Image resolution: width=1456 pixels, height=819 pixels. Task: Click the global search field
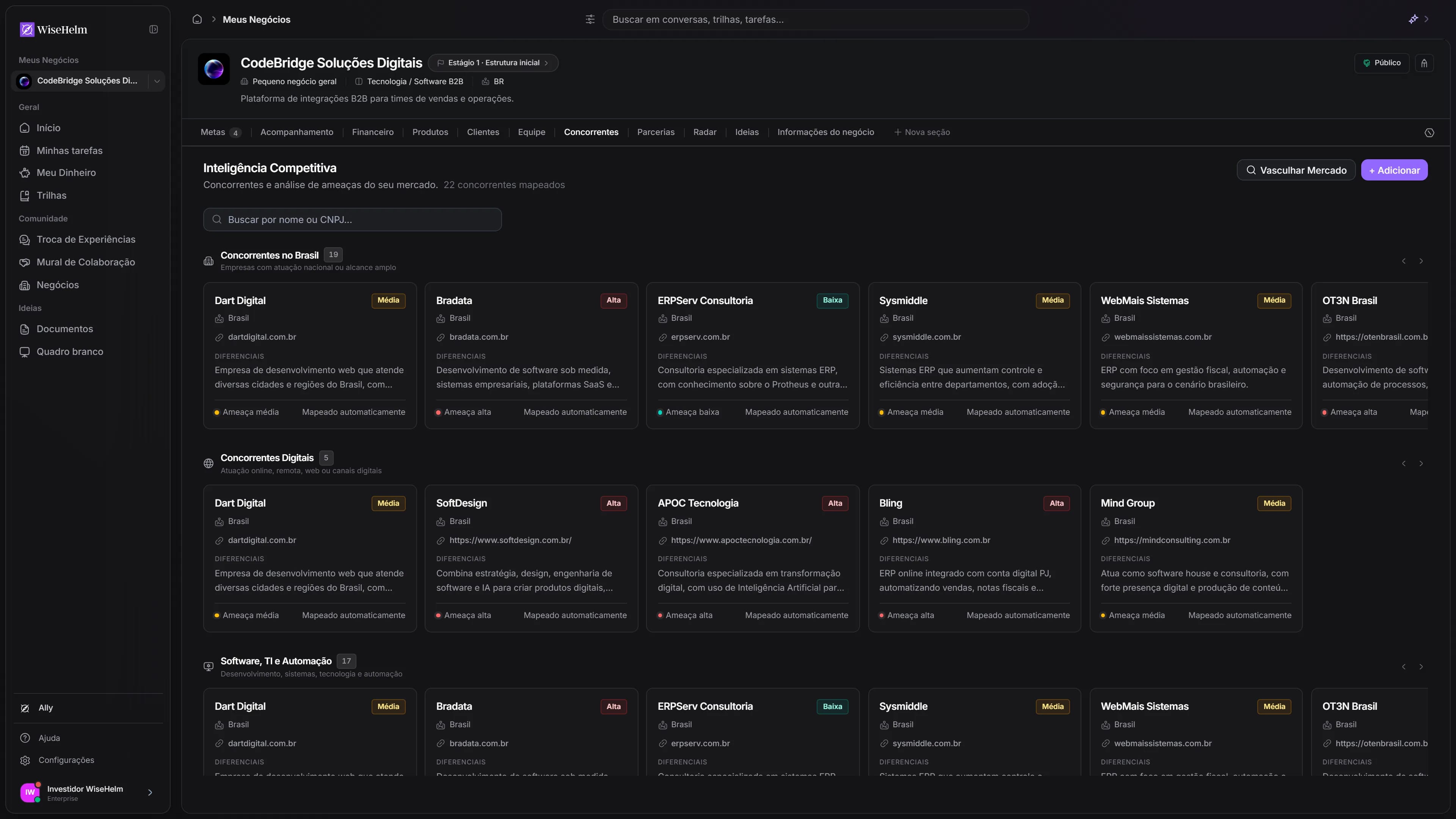pyautogui.click(x=816, y=19)
